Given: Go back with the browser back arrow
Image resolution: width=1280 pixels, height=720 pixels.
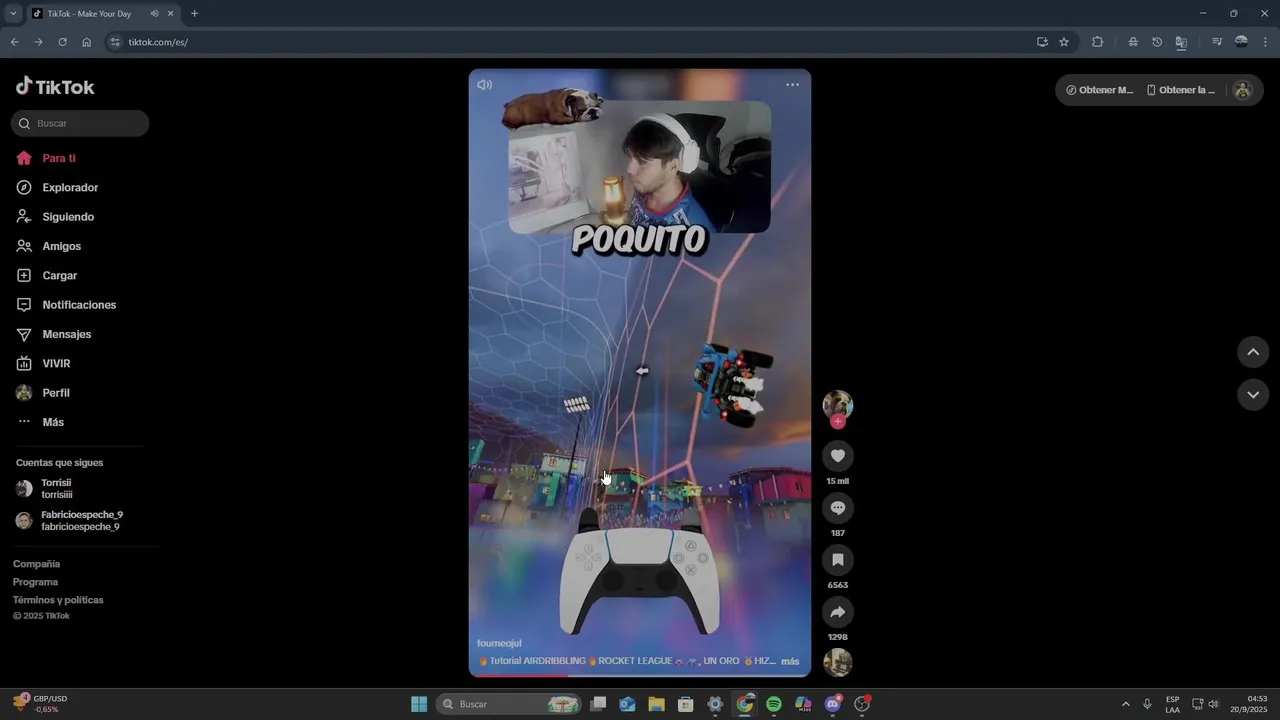Looking at the screenshot, I should coord(14,42).
